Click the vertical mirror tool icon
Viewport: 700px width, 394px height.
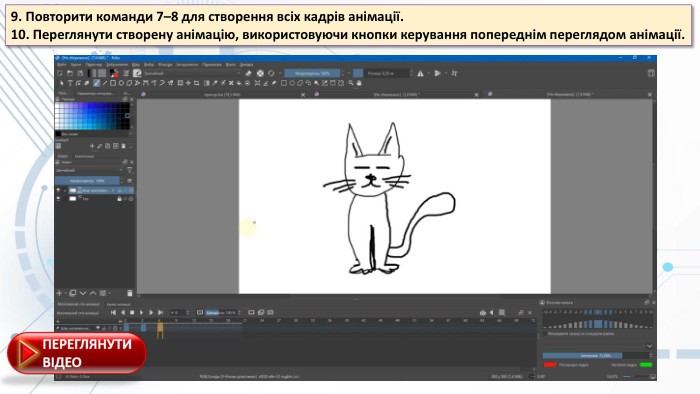(438, 73)
